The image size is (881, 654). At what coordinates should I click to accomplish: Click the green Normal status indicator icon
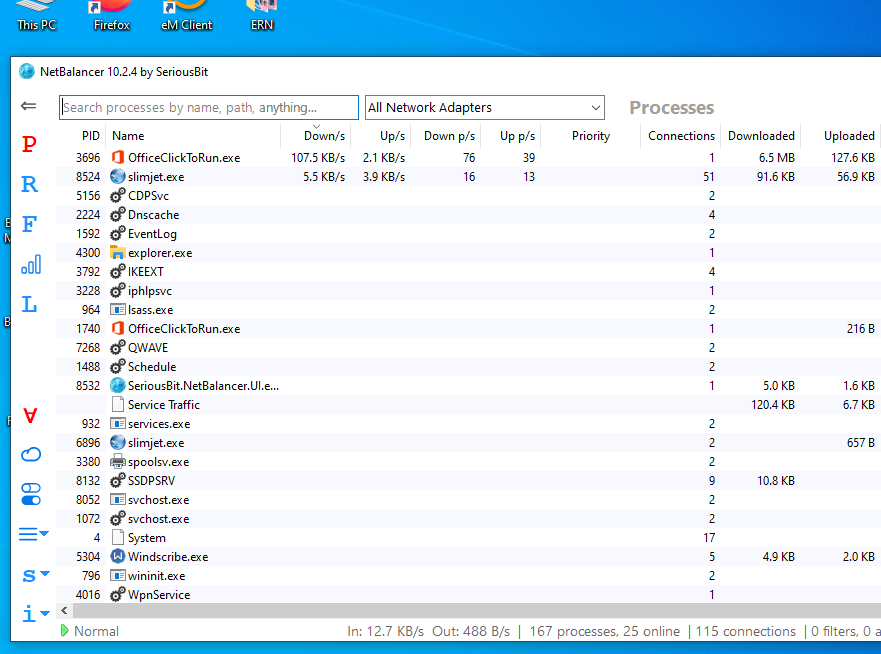[x=64, y=631]
